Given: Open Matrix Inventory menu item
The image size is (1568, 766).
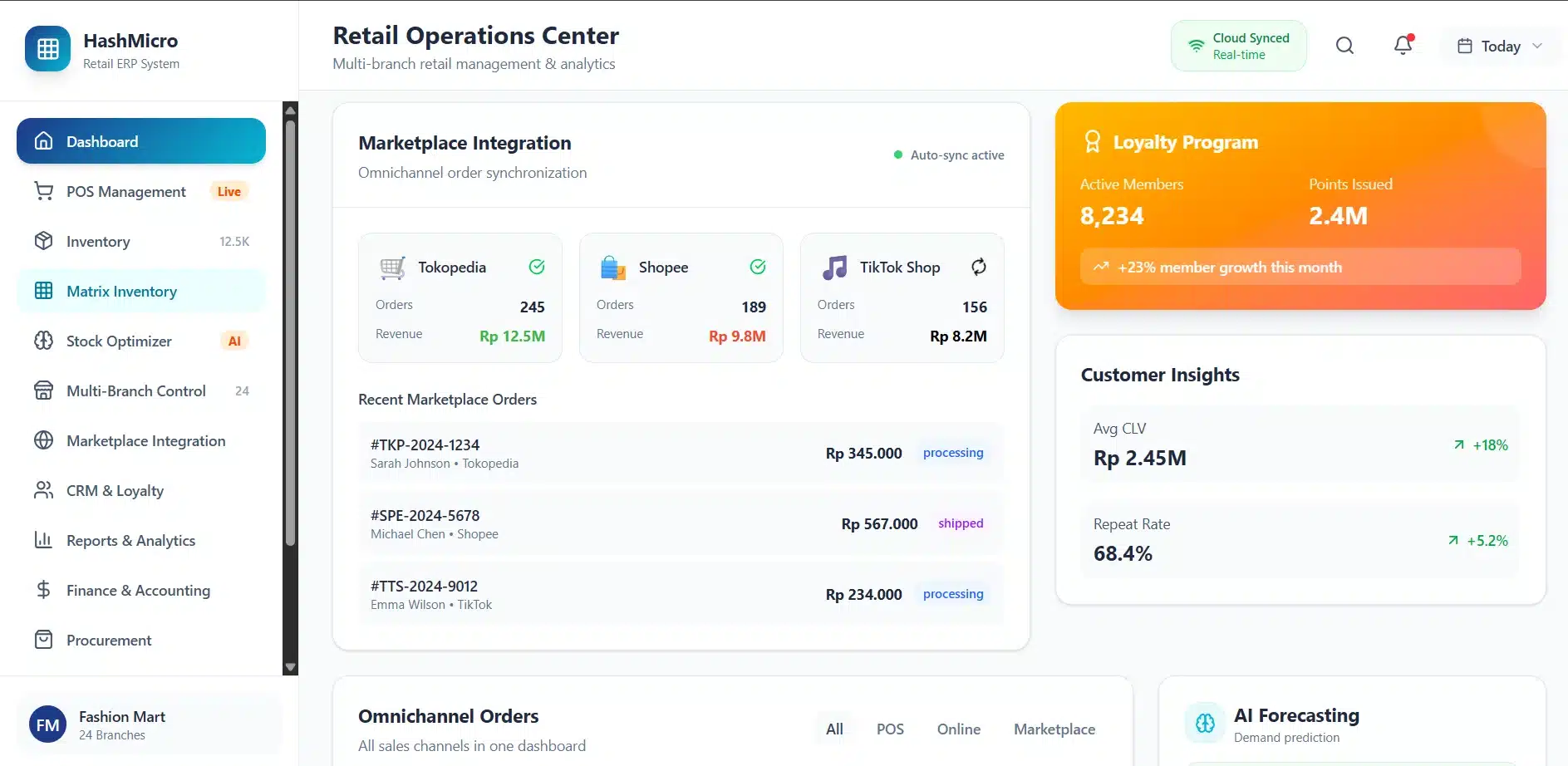Looking at the screenshot, I should [x=141, y=291].
